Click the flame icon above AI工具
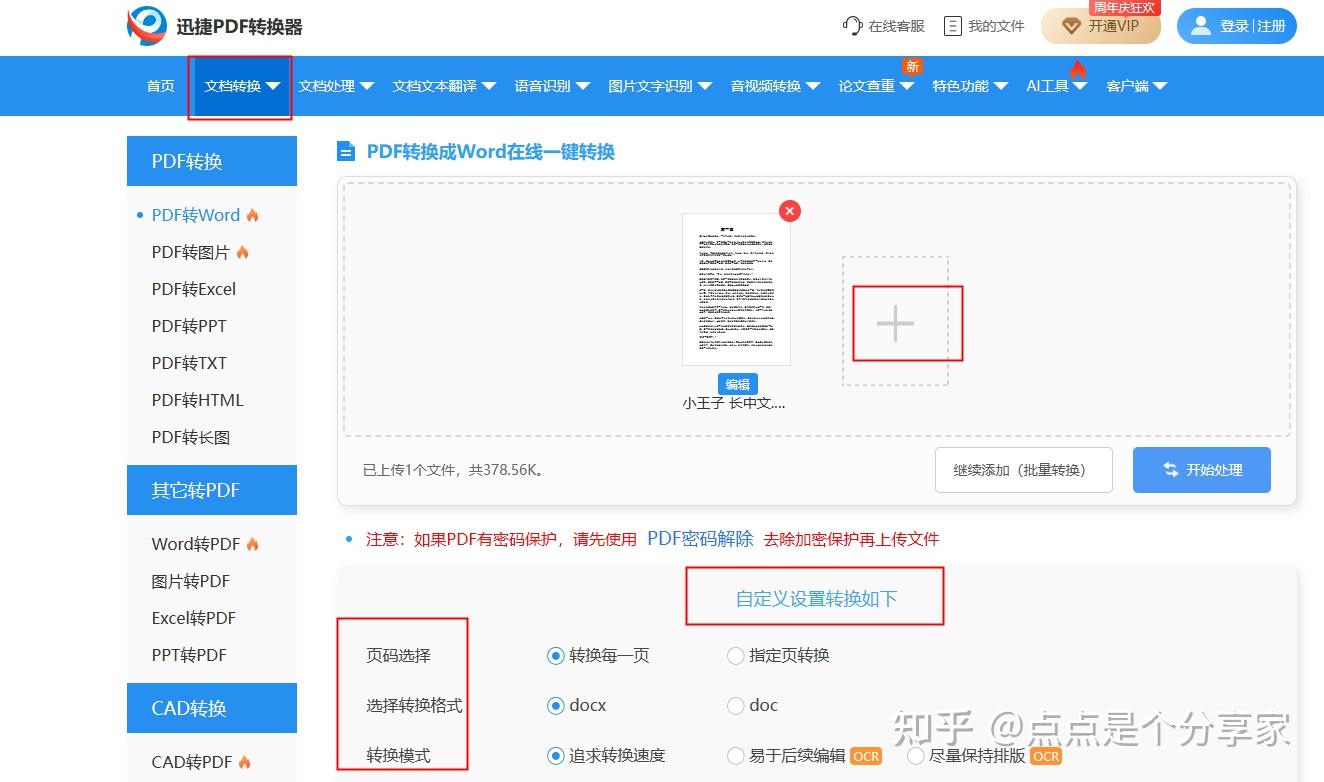1324x782 pixels. pos(1077,69)
